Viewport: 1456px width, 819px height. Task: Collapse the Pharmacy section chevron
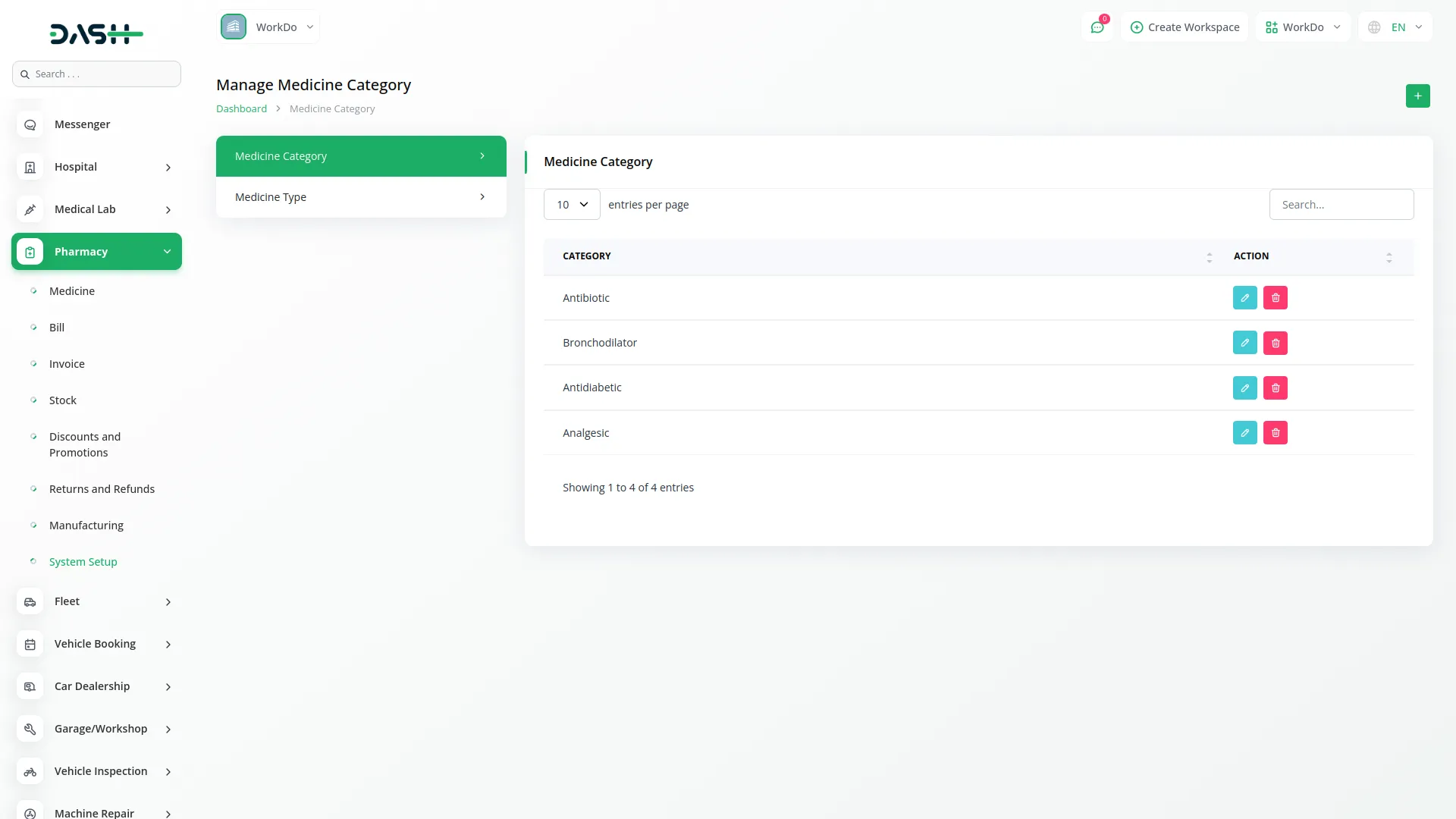pyautogui.click(x=168, y=251)
